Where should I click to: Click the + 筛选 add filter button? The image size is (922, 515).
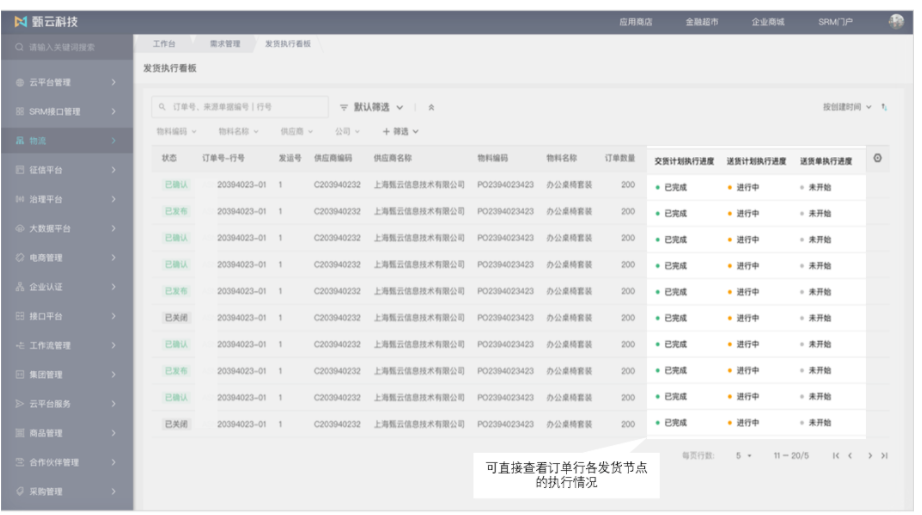tap(400, 132)
